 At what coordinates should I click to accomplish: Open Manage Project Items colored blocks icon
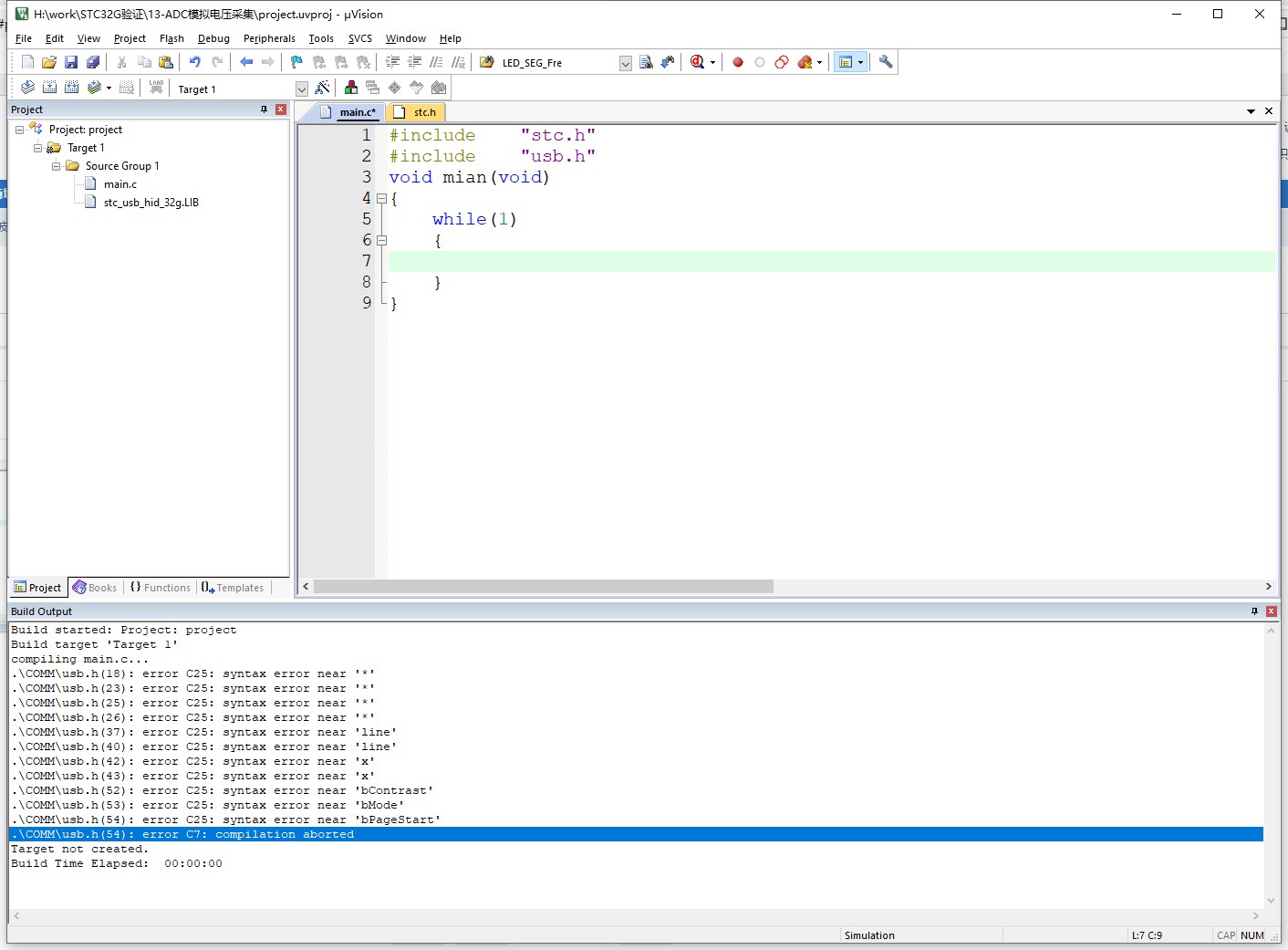tap(351, 88)
